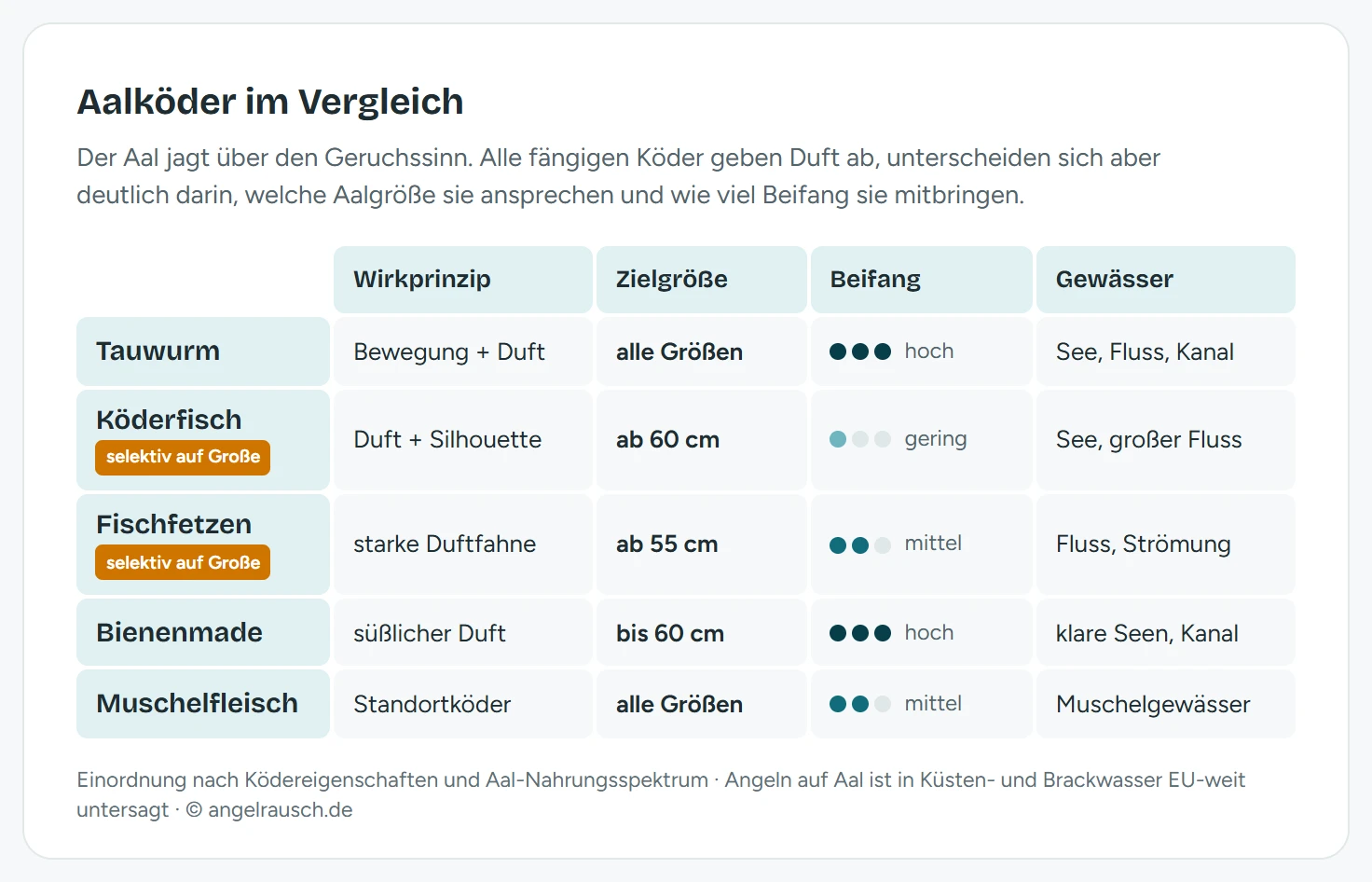Click 'selektiv auf Große' badge under Fischfetzen

pyautogui.click(x=183, y=562)
